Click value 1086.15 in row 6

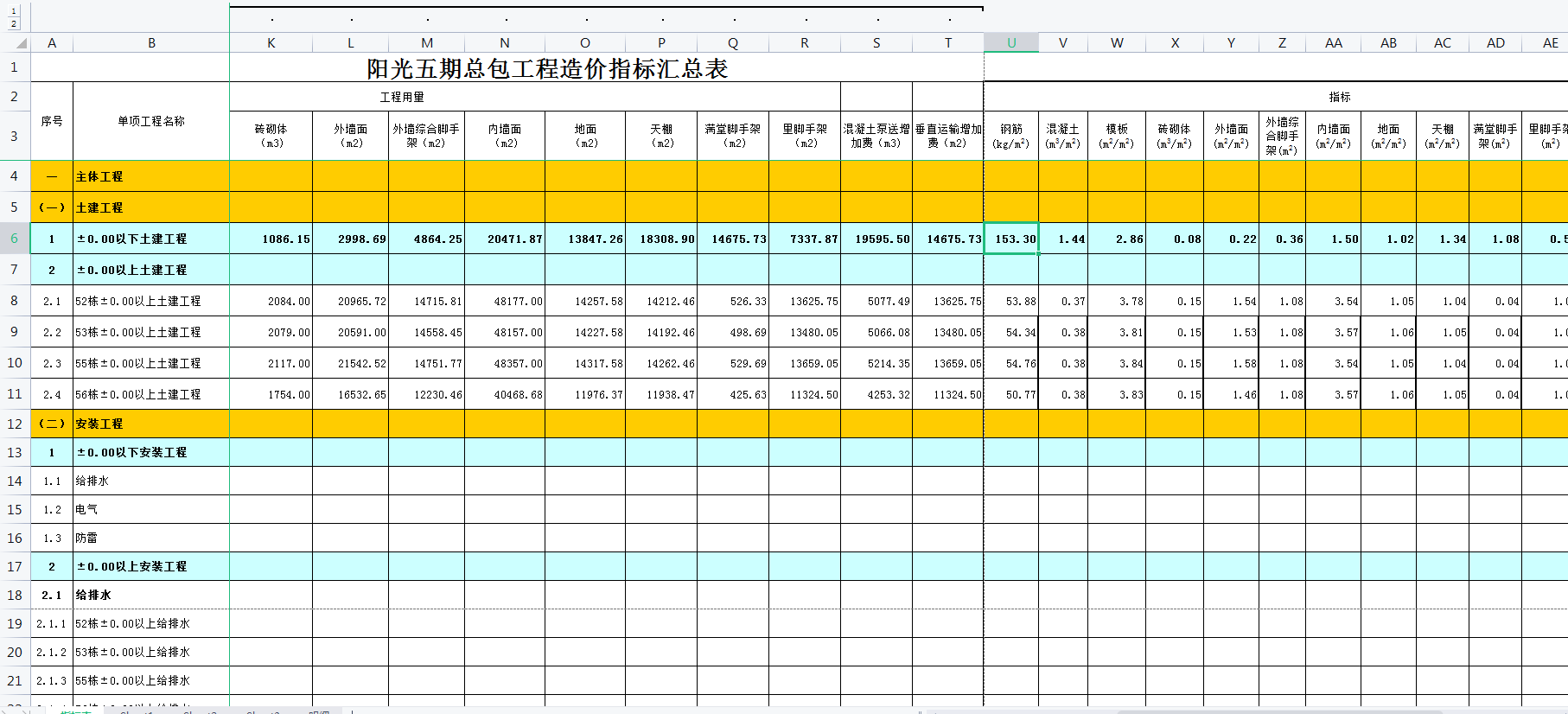(286, 239)
